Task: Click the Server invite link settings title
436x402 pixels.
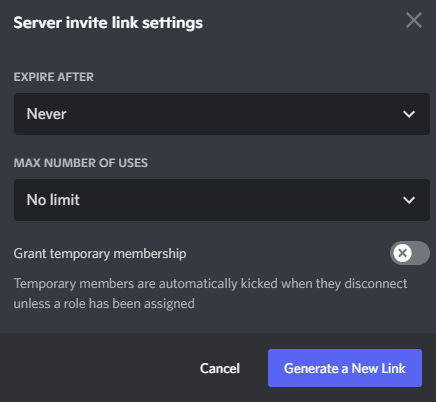Action: [x=108, y=23]
